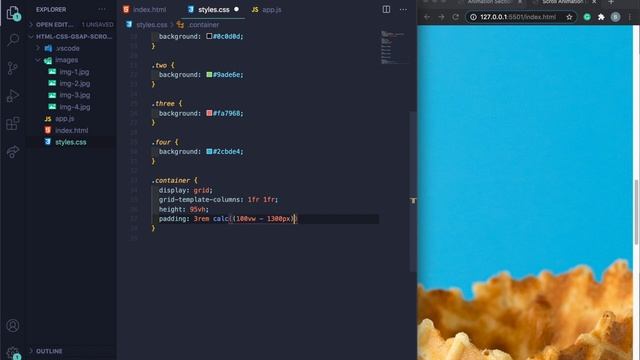This screenshot has width=640, height=360.
Task: Click the #0c0d0d color swatch
Action: click(209, 36)
